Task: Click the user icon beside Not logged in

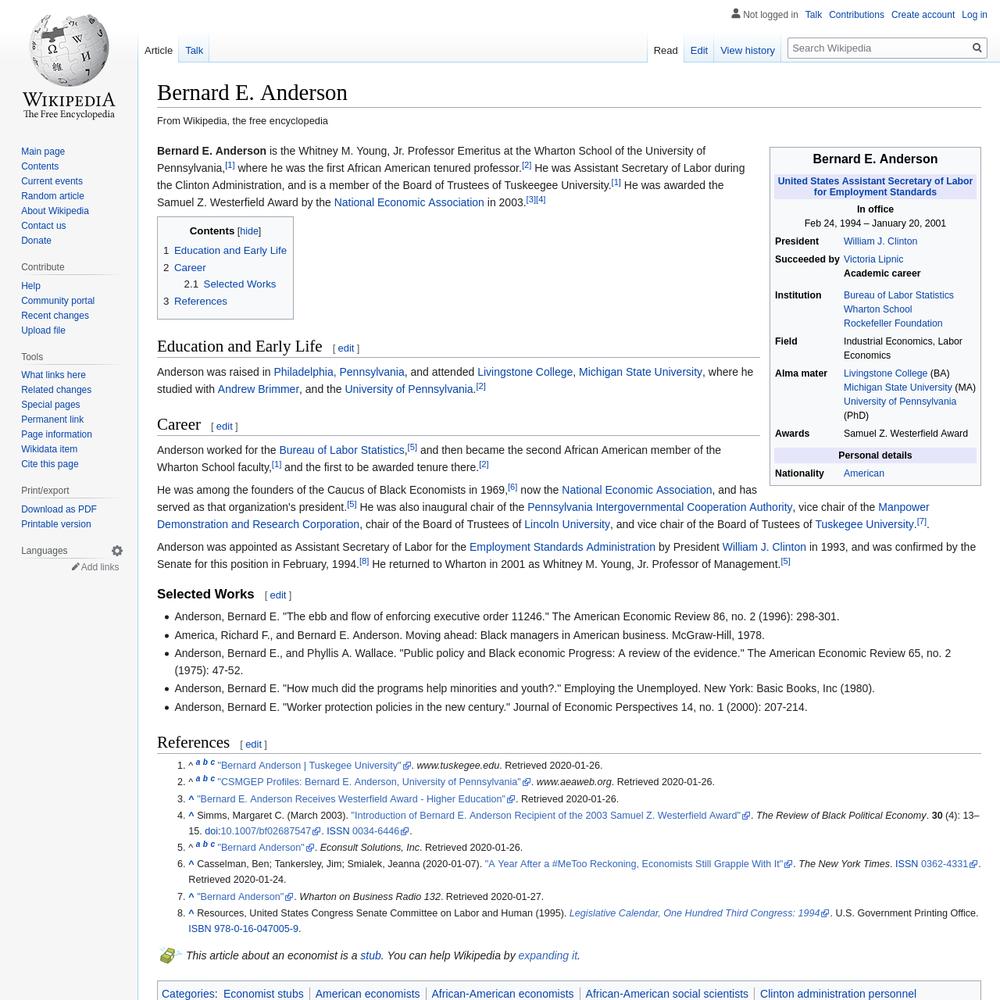Action: (x=735, y=13)
